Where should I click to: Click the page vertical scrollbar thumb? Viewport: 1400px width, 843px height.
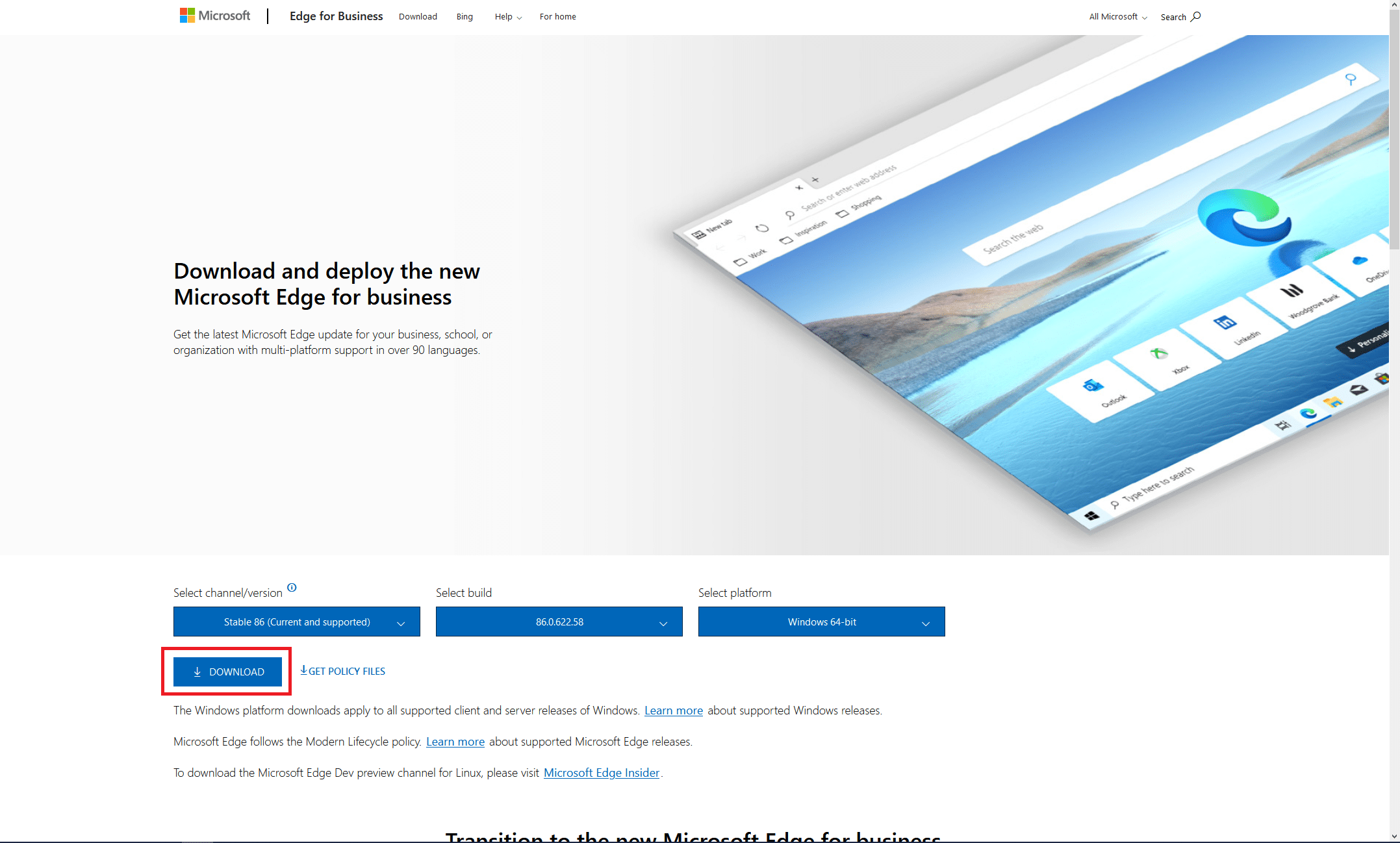pyautogui.click(x=1394, y=130)
